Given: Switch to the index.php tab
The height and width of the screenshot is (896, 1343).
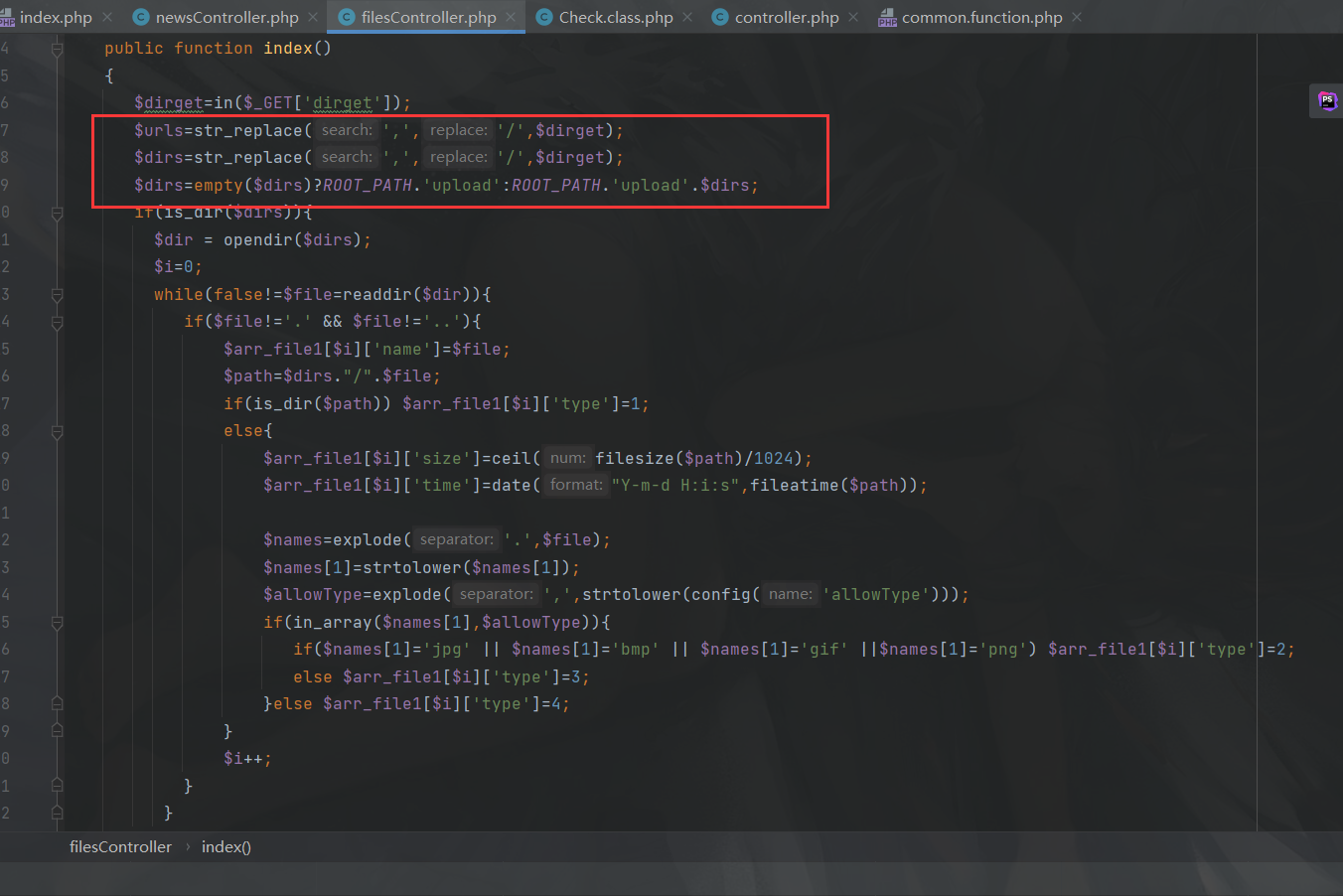Looking at the screenshot, I should (55, 17).
